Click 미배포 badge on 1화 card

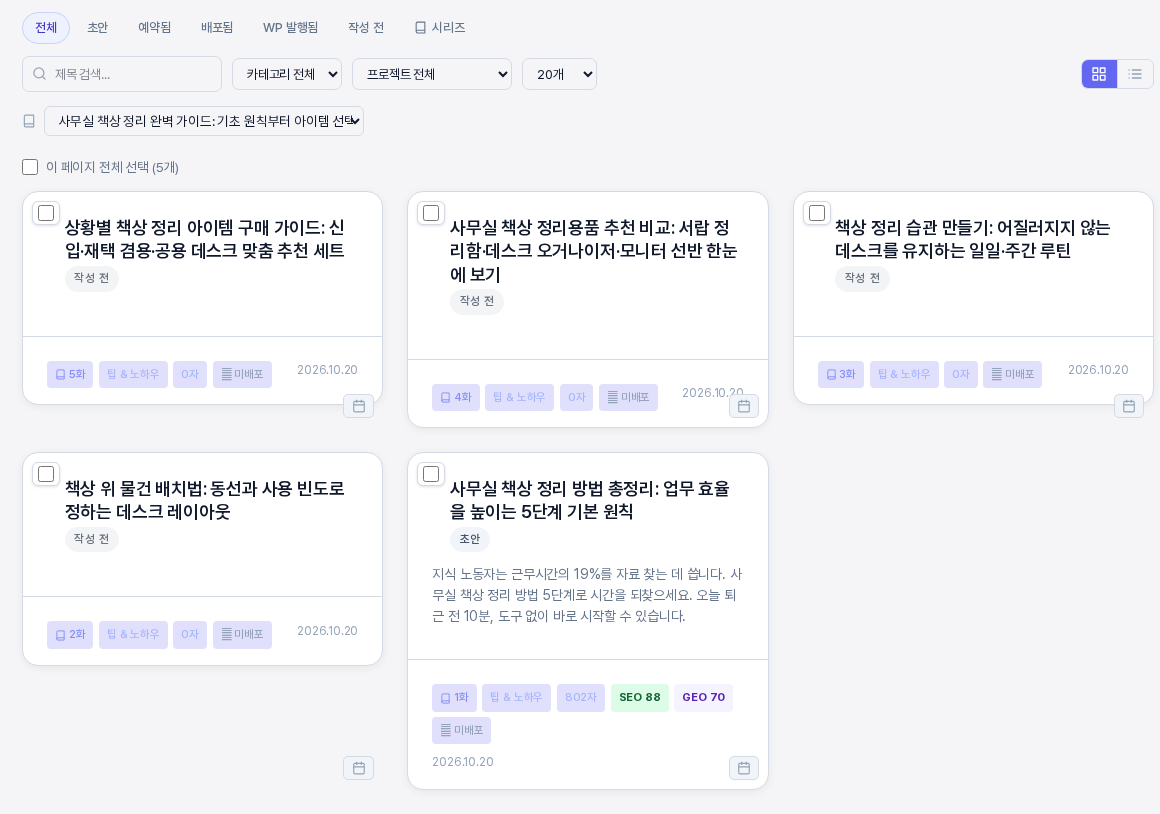tap(462, 730)
